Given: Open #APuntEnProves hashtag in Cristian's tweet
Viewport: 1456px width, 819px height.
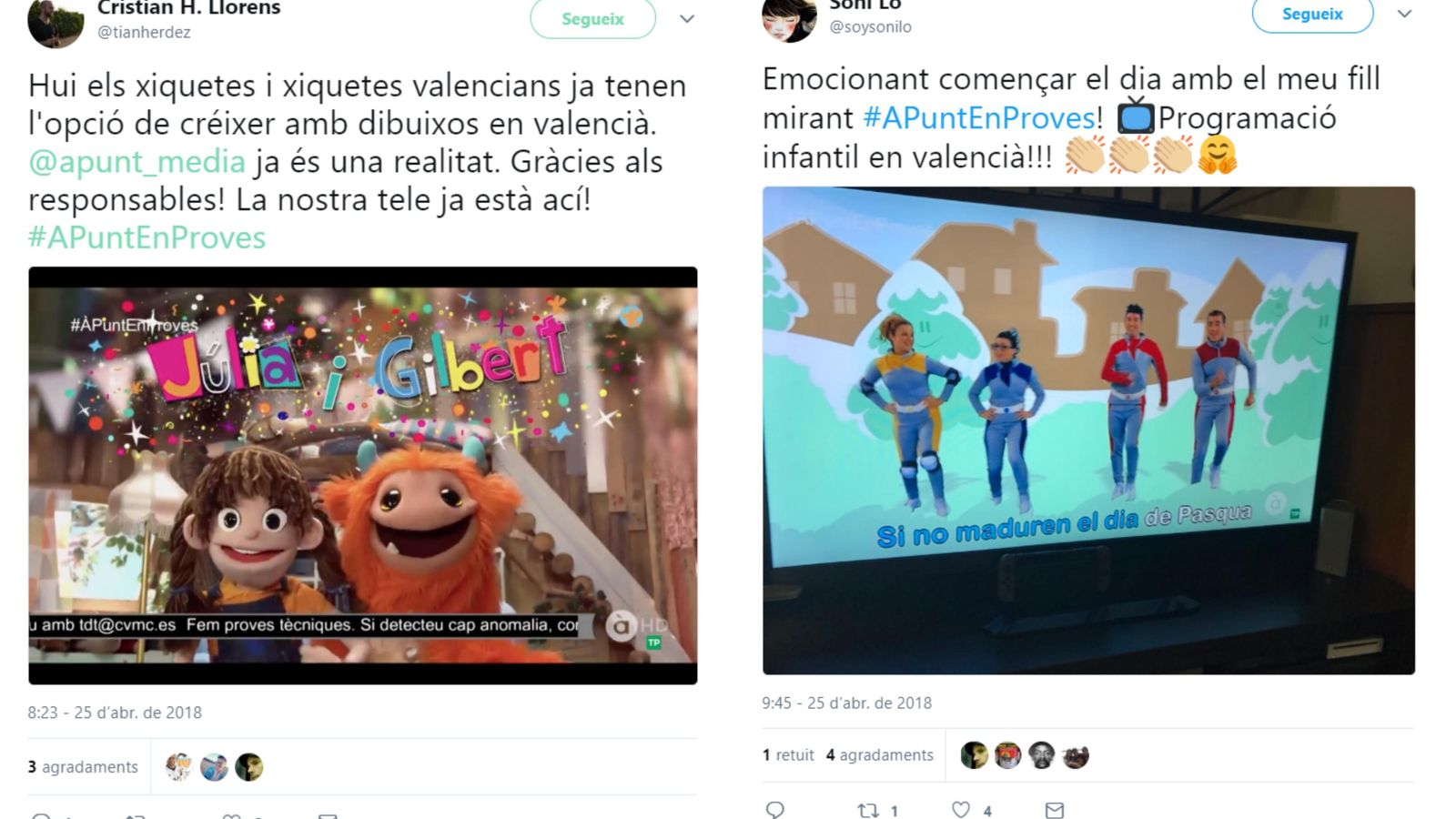Looking at the screenshot, I should (147, 238).
